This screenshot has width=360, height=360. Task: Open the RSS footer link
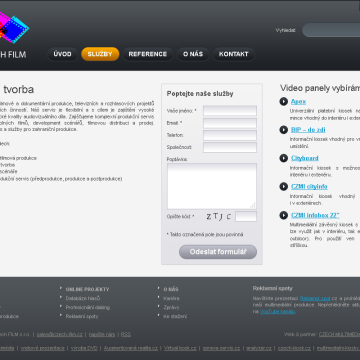pos(126,334)
